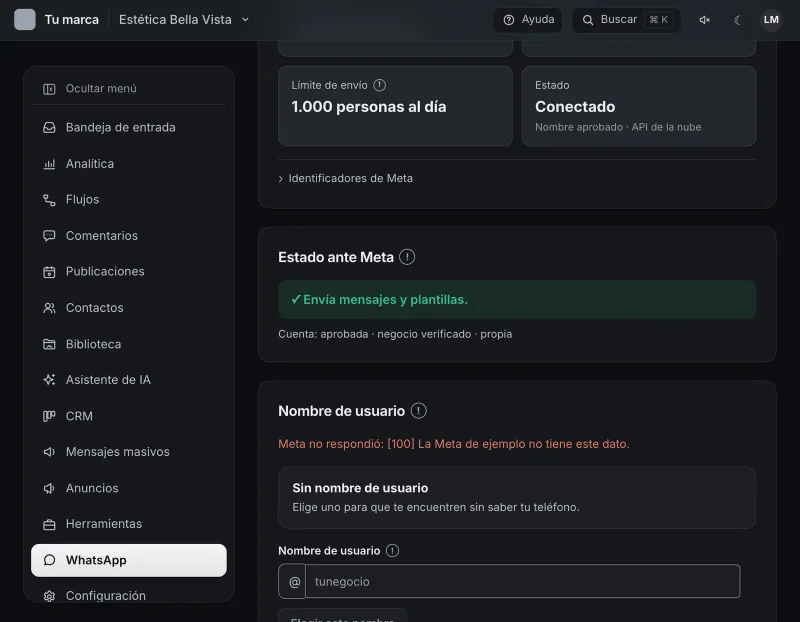
Task: Click the Biblioteca folder icon
Action: tap(49, 344)
